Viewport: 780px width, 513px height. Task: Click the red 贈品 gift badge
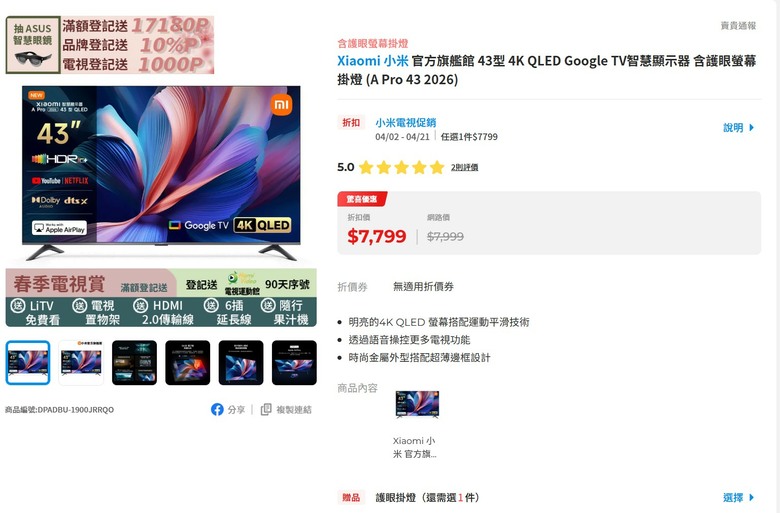coord(351,497)
